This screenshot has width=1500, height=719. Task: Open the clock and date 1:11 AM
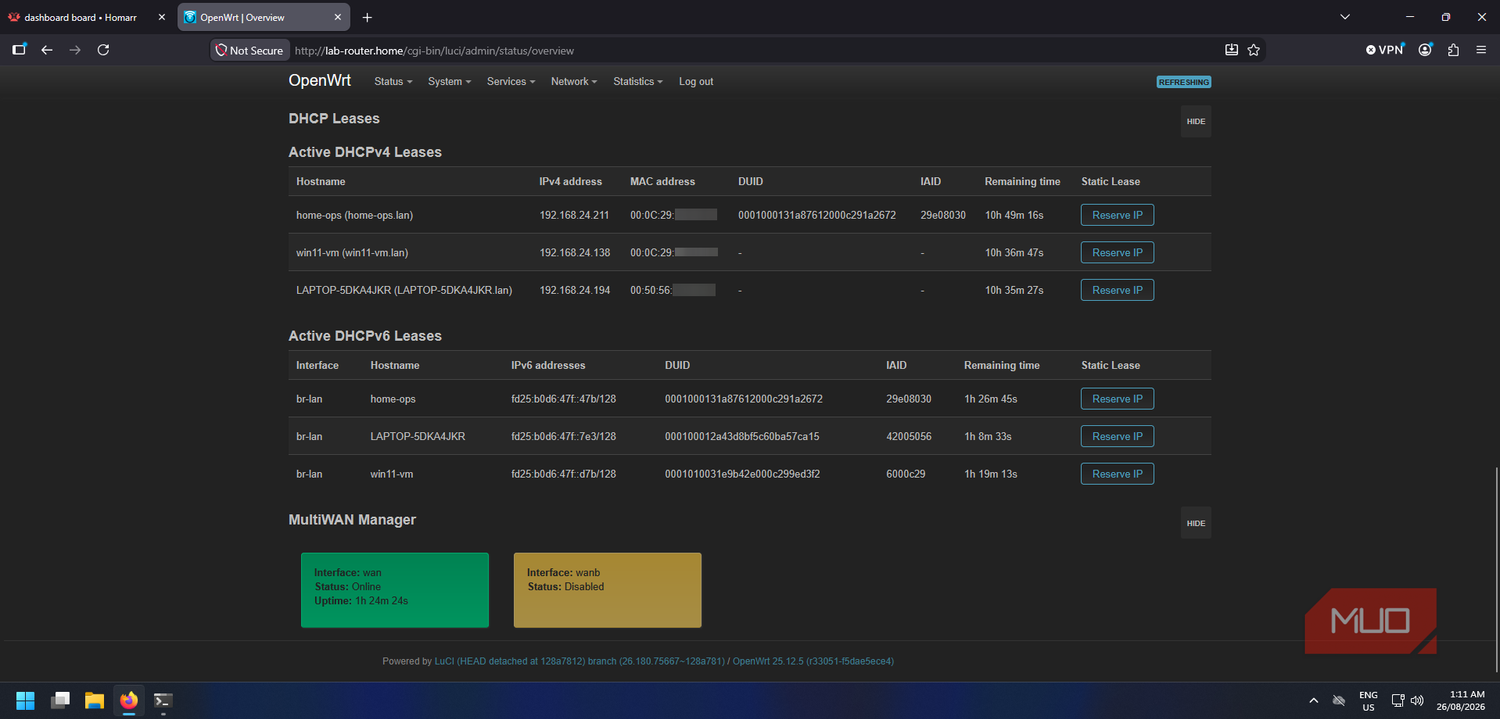point(1461,700)
